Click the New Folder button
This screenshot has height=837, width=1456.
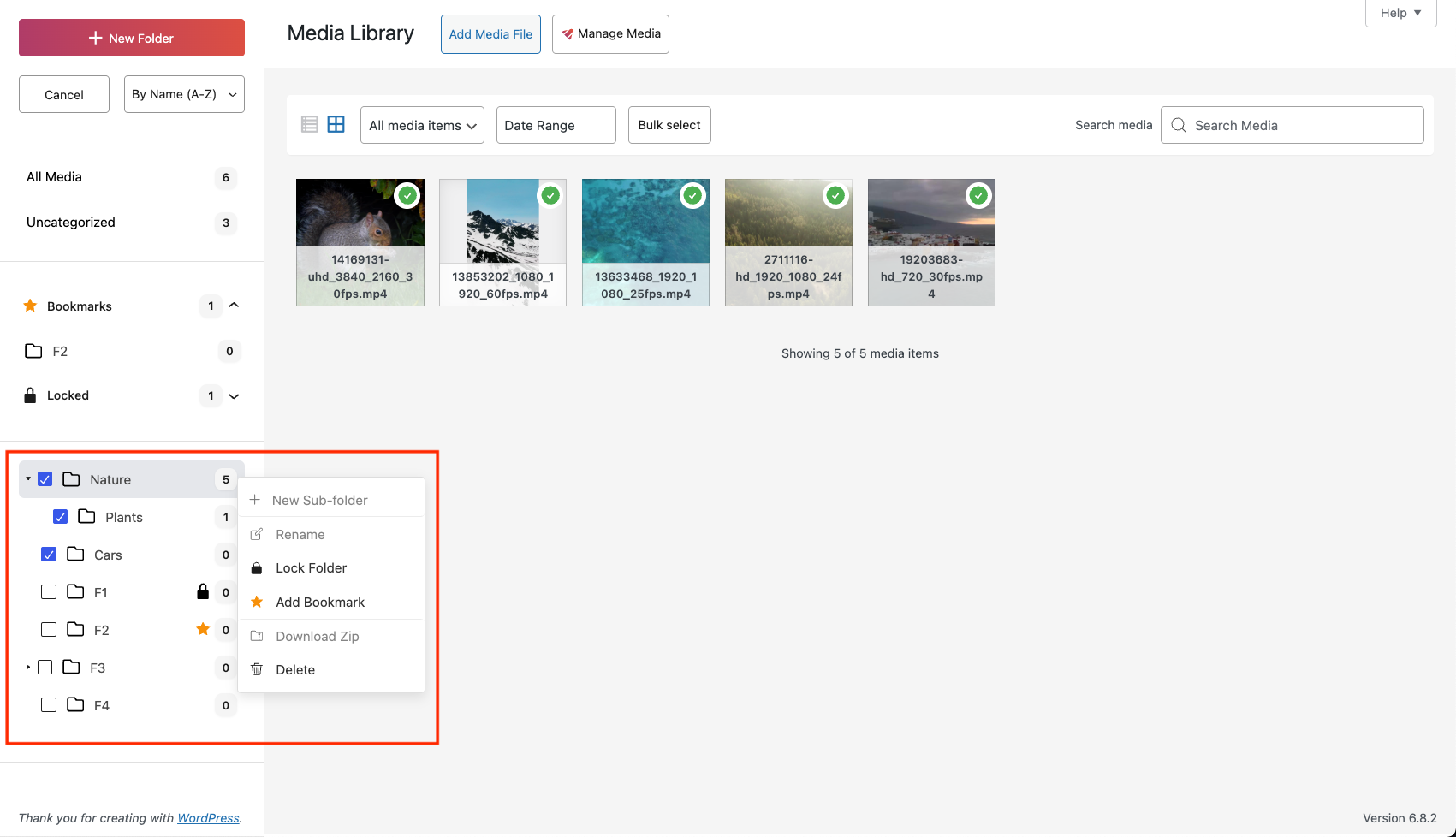(131, 38)
